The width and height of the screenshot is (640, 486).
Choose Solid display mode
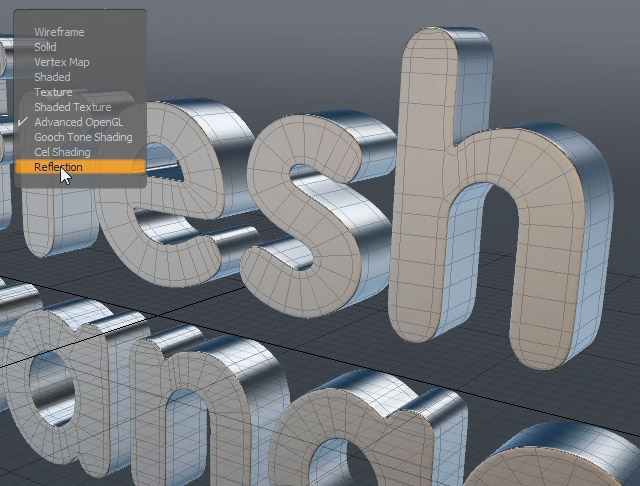point(80,47)
